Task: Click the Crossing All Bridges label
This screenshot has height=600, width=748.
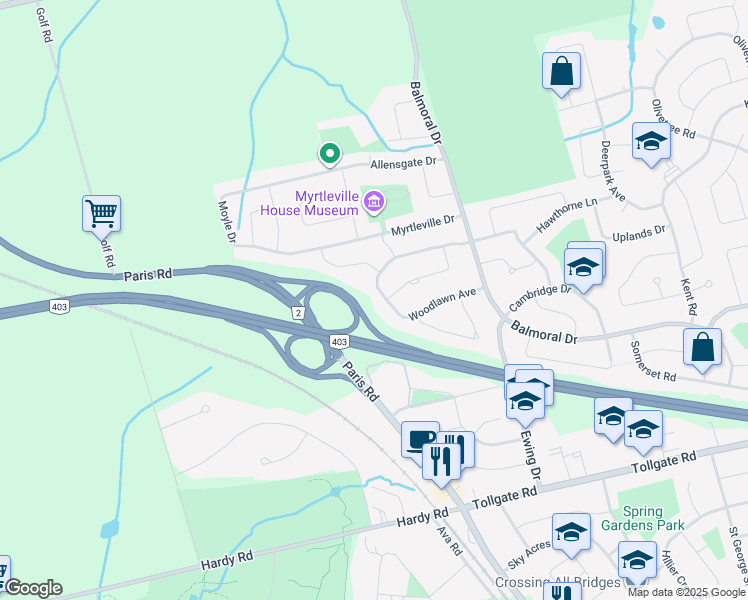Action: (x=557, y=582)
